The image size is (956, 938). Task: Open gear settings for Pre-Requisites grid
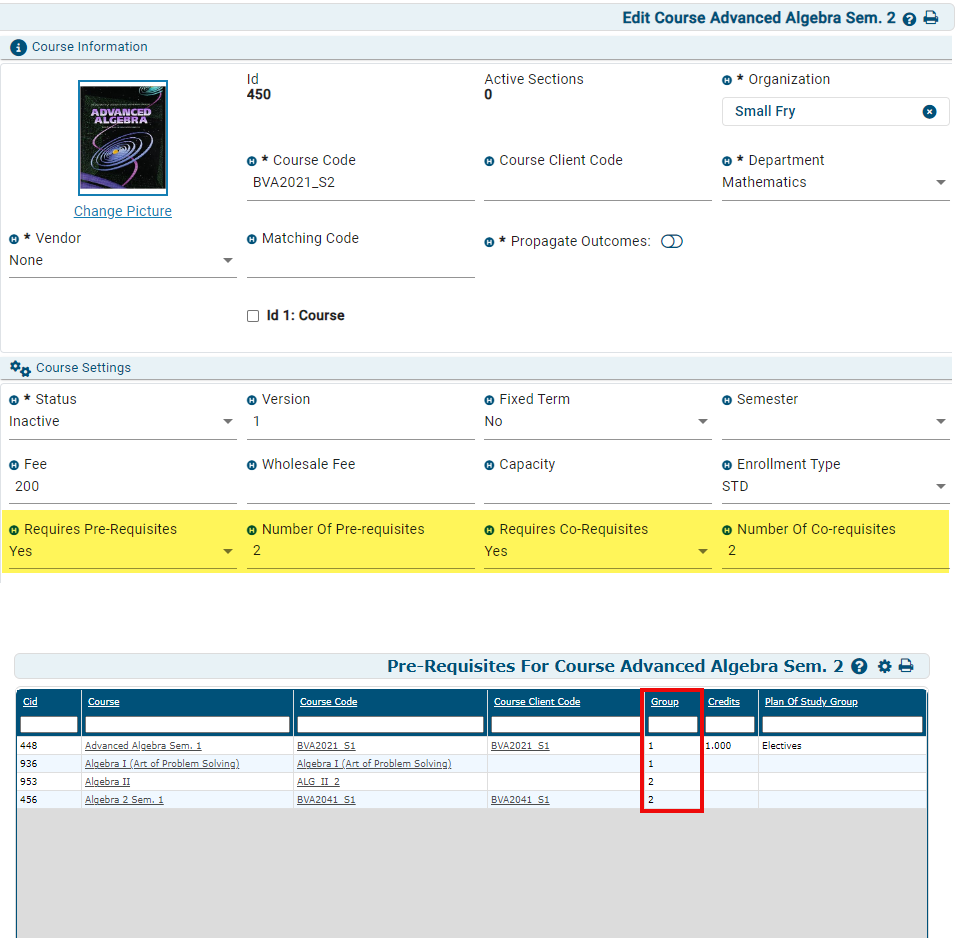pos(884,666)
